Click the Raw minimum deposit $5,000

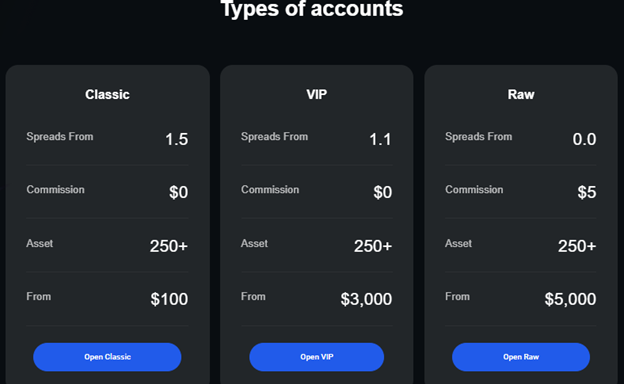coord(570,299)
